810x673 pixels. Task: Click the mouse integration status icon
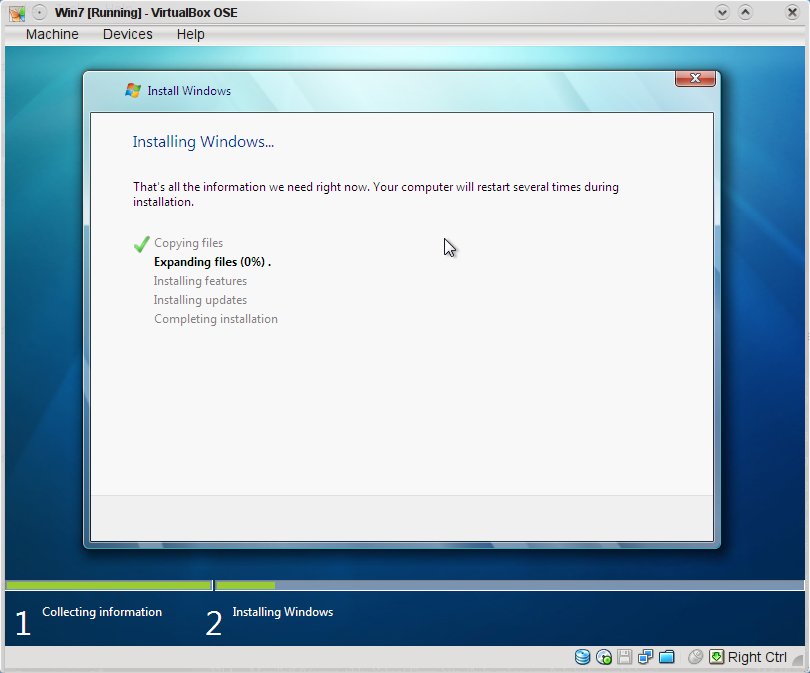point(695,657)
